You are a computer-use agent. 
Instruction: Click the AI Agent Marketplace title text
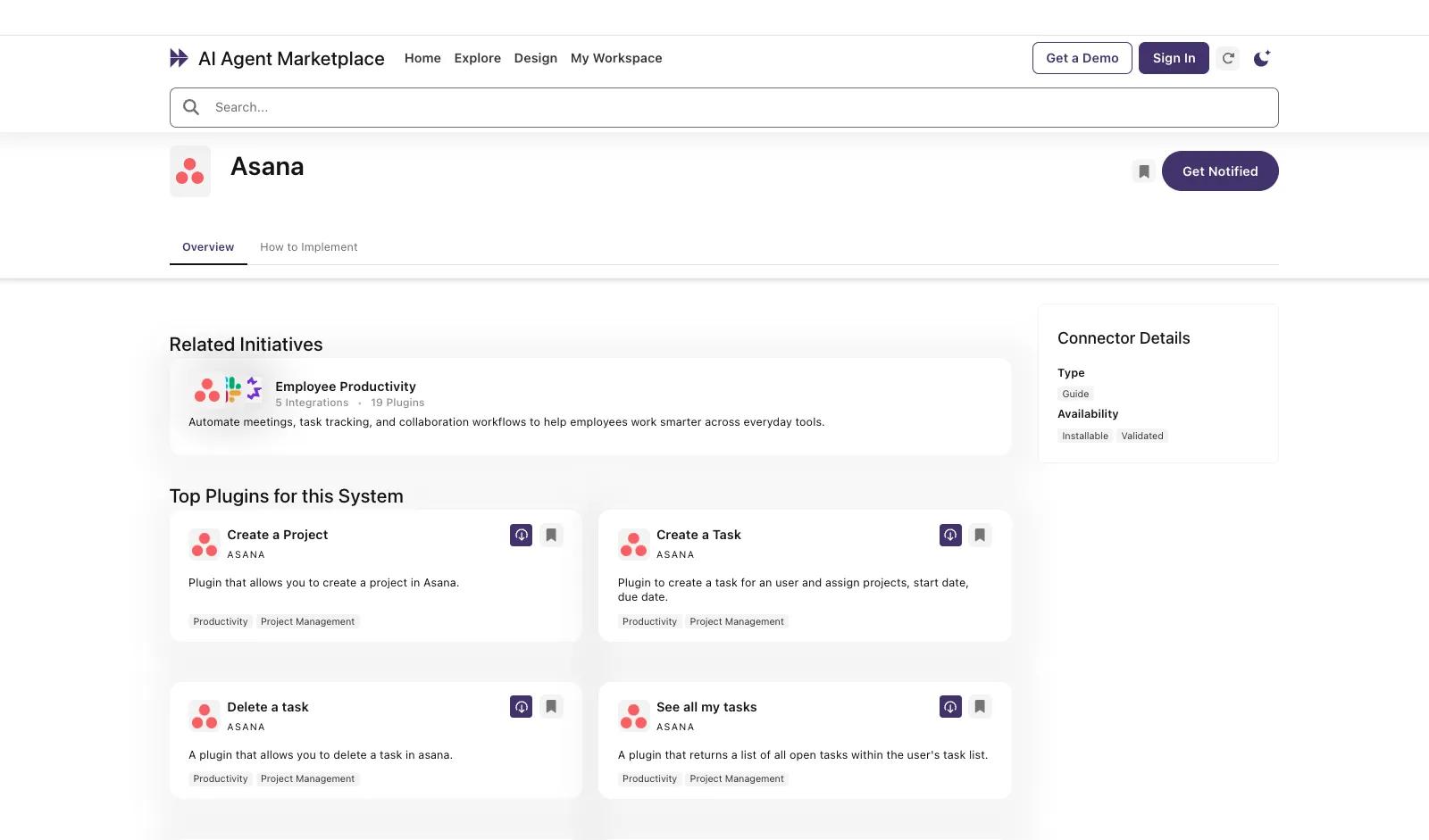(291, 59)
